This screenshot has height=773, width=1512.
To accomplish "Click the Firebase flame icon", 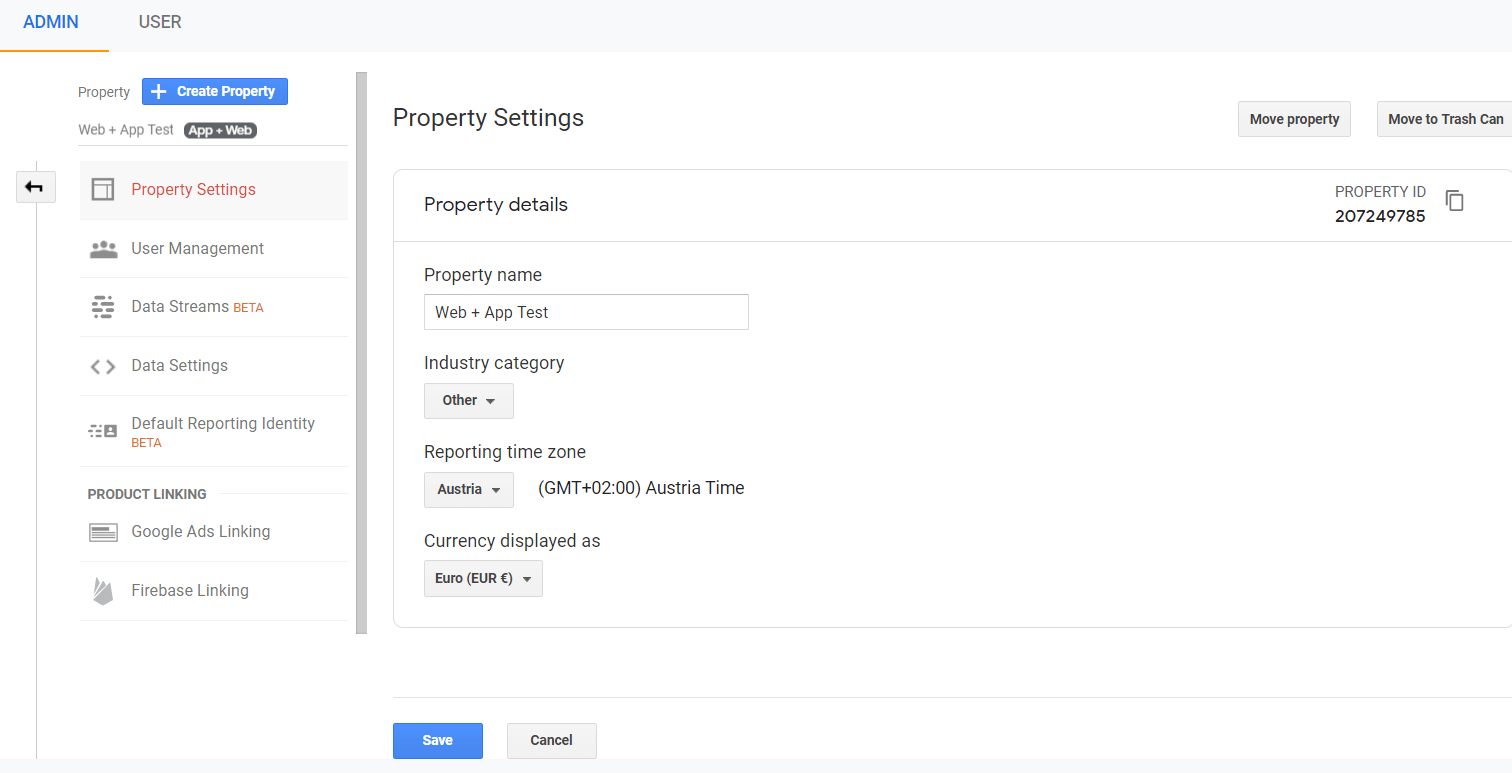I will pyautogui.click(x=103, y=591).
